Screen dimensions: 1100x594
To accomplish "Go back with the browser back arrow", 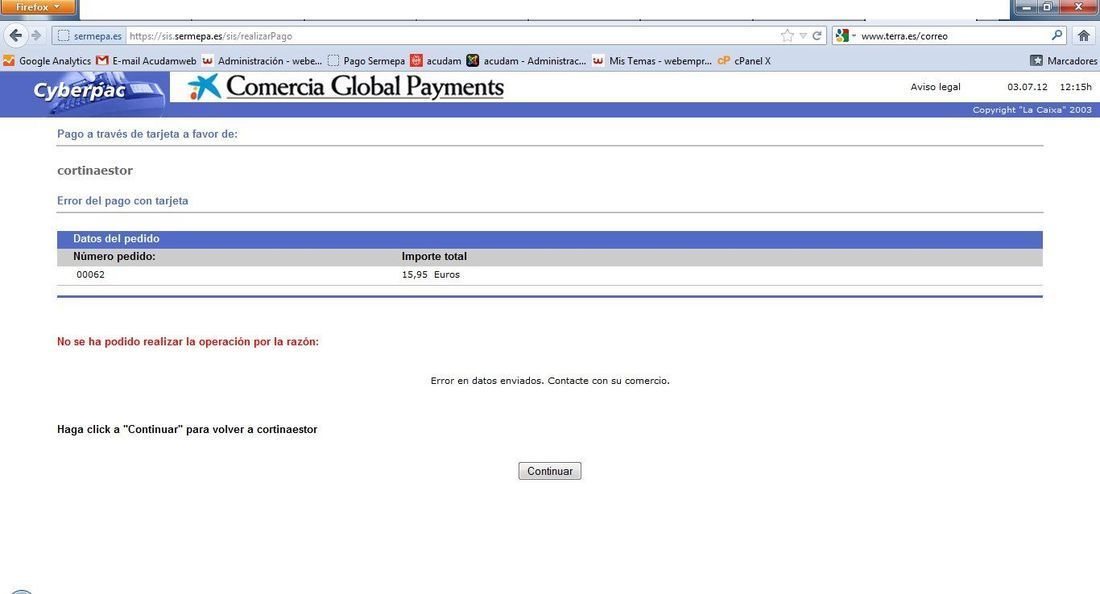I will [16, 35].
